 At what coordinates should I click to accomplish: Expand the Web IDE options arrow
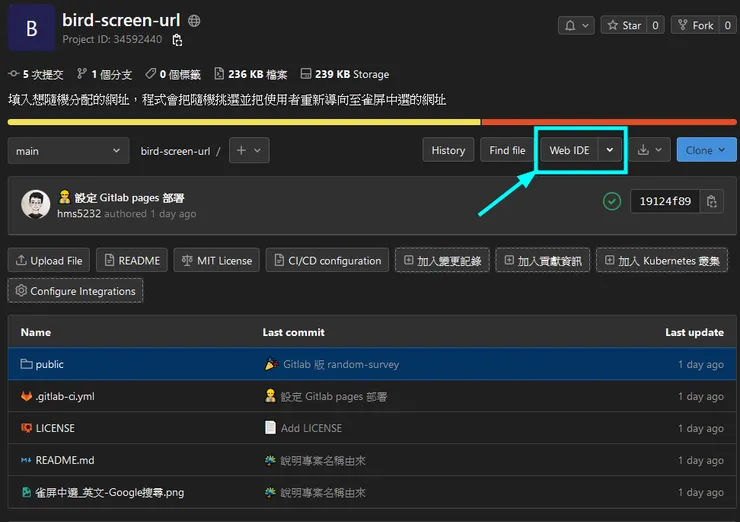(610, 150)
